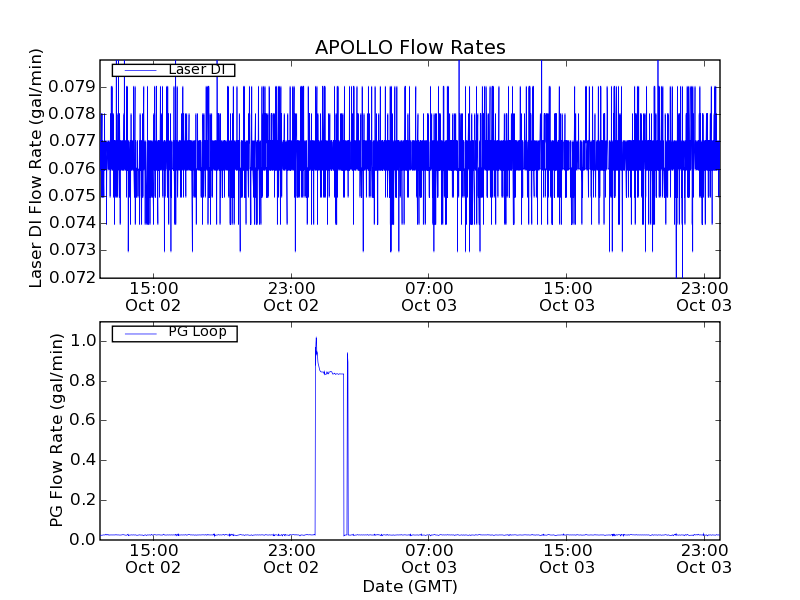
Task: Click '15:00 Oct 02' under the PG Loop plot
Action: (153, 559)
